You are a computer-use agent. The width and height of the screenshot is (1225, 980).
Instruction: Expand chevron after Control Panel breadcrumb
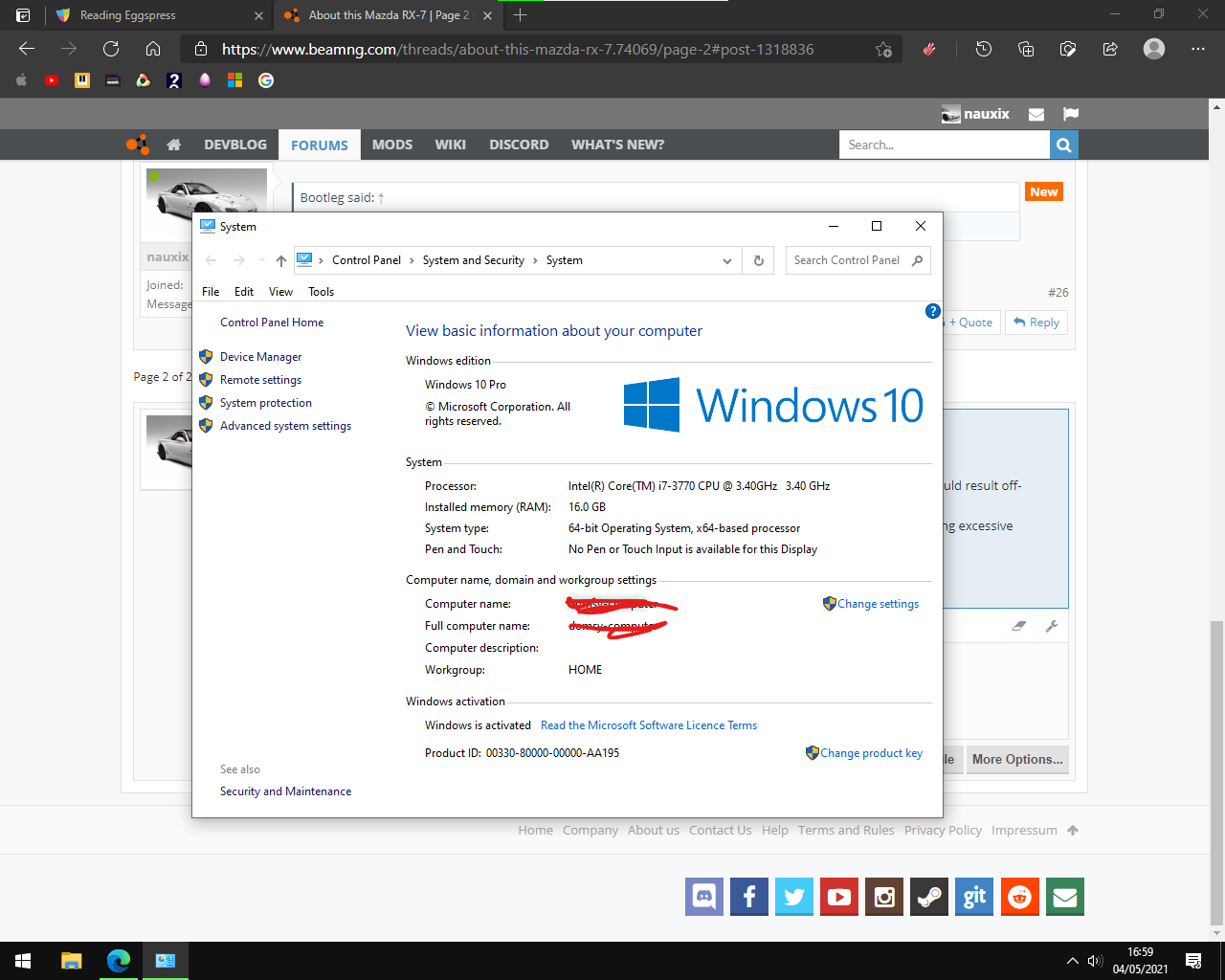tap(412, 260)
